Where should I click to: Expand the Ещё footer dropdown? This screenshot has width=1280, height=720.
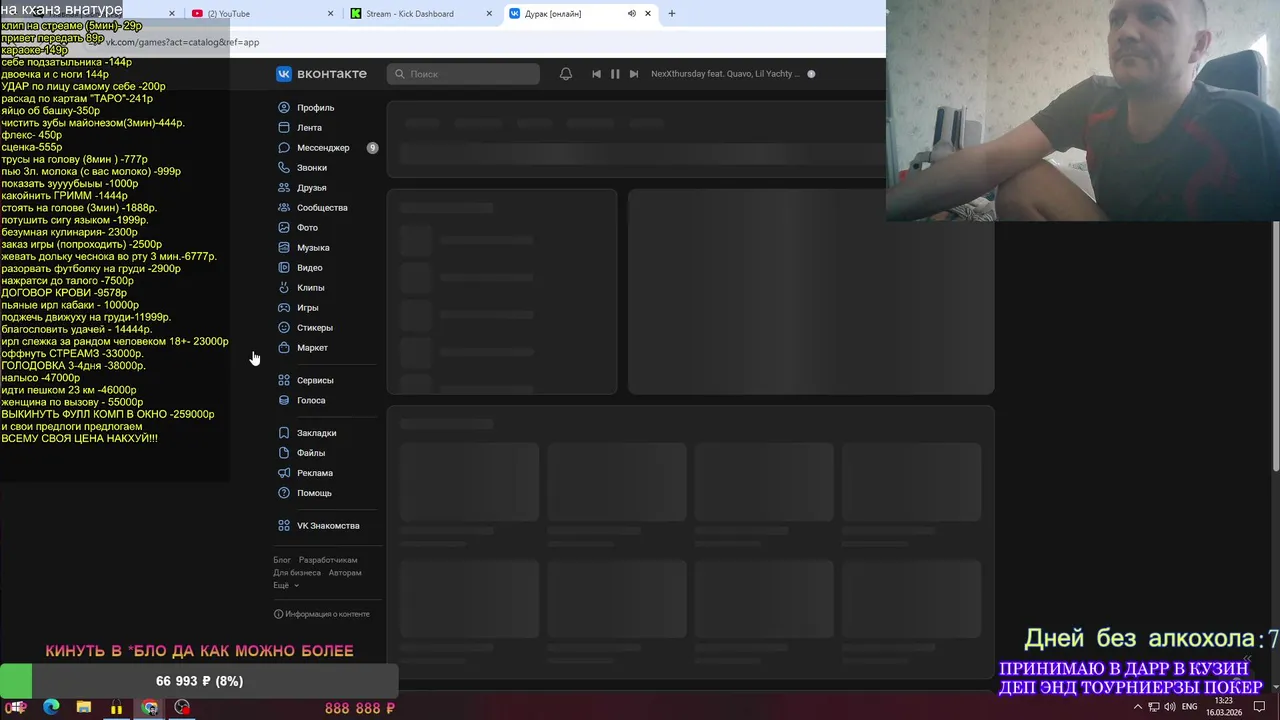pyautogui.click(x=286, y=586)
